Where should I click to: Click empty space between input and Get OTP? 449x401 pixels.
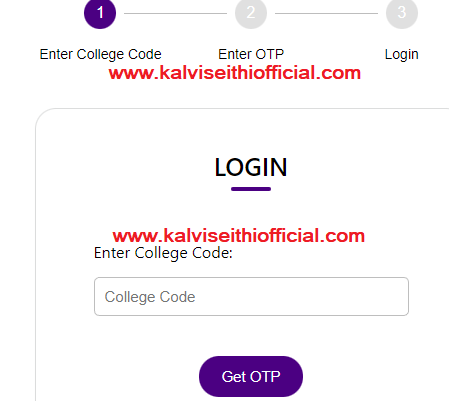pos(251,336)
